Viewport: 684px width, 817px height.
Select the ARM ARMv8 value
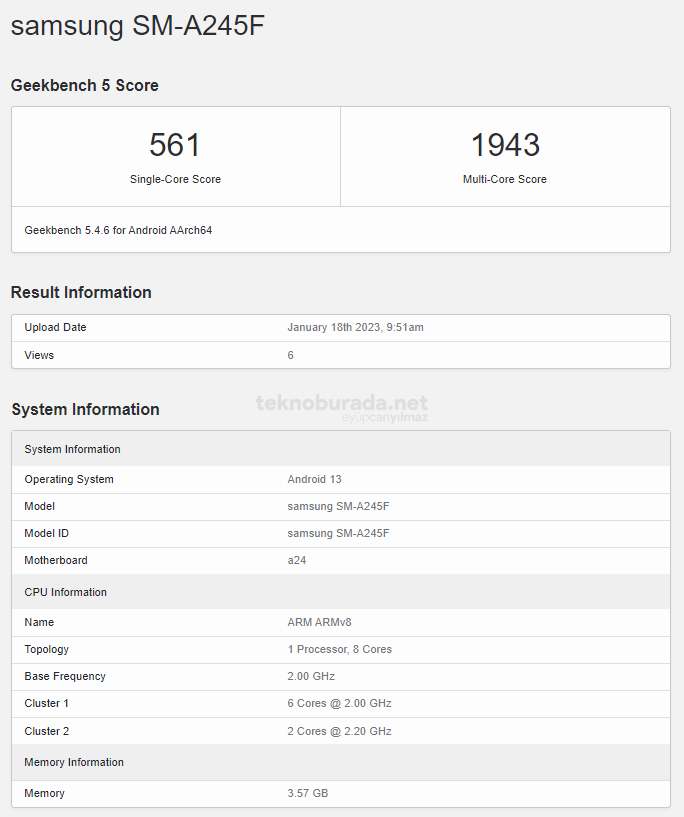(319, 623)
